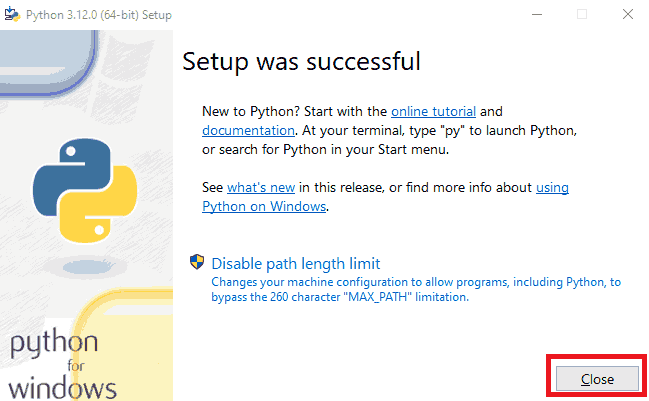
Task: Click the greyed-out maximize button
Action: click(582, 14)
